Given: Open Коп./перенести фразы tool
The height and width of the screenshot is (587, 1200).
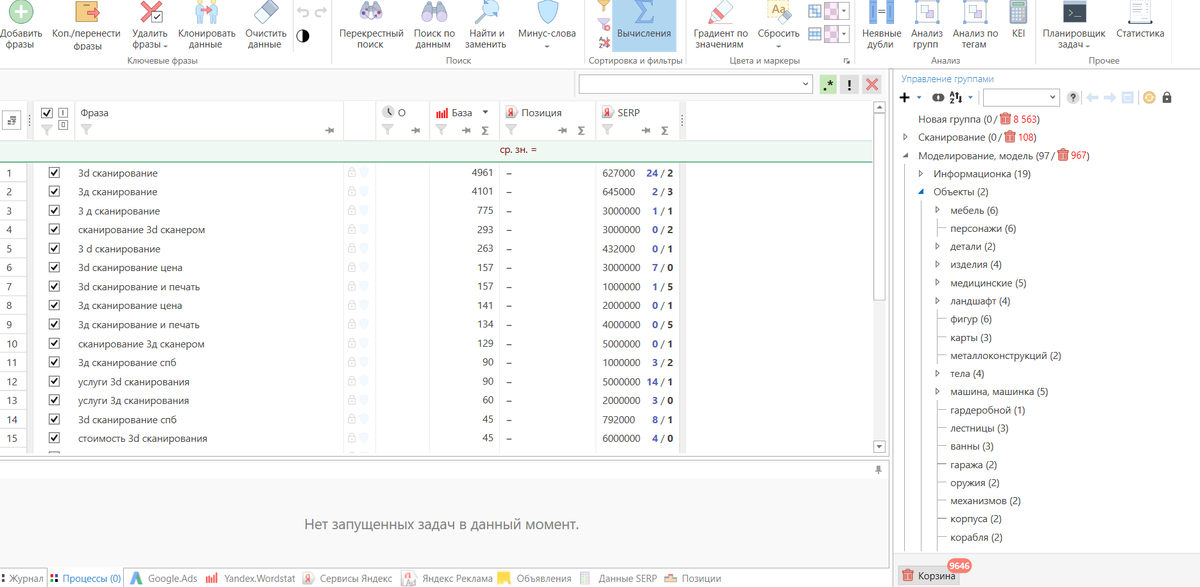Looking at the screenshot, I should [87, 25].
